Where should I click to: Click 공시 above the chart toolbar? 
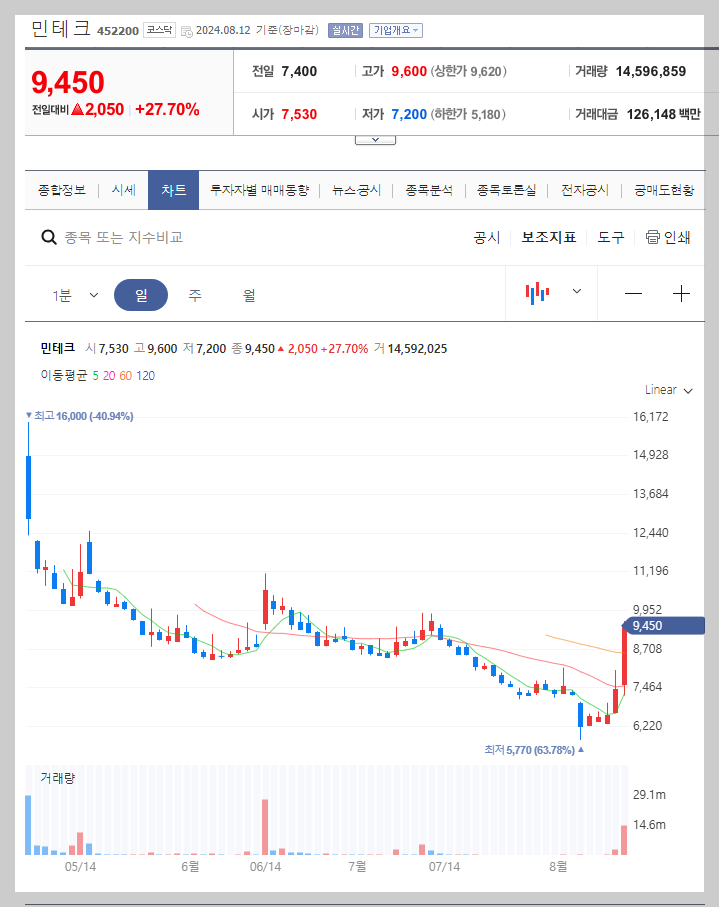tap(487, 237)
